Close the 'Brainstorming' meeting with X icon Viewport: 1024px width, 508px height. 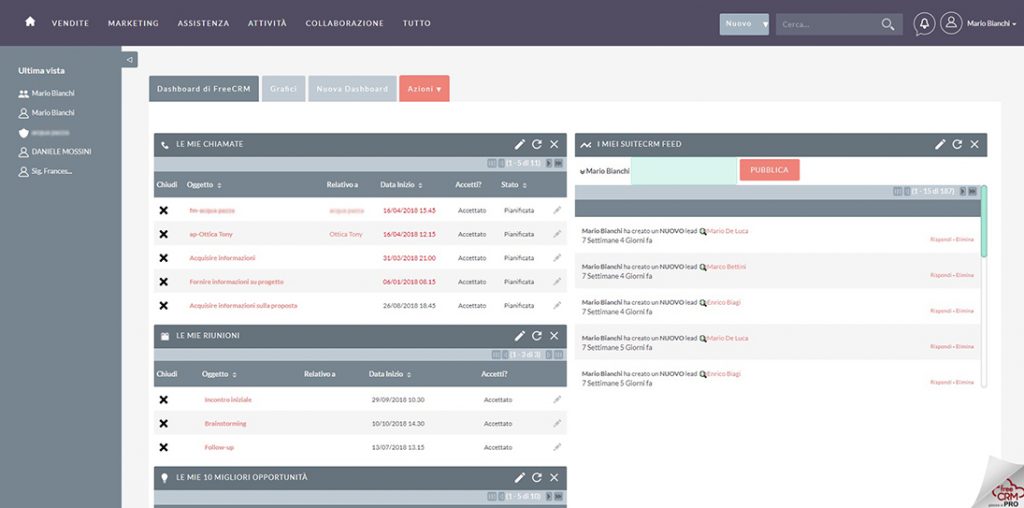pyautogui.click(x=163, y=424)
